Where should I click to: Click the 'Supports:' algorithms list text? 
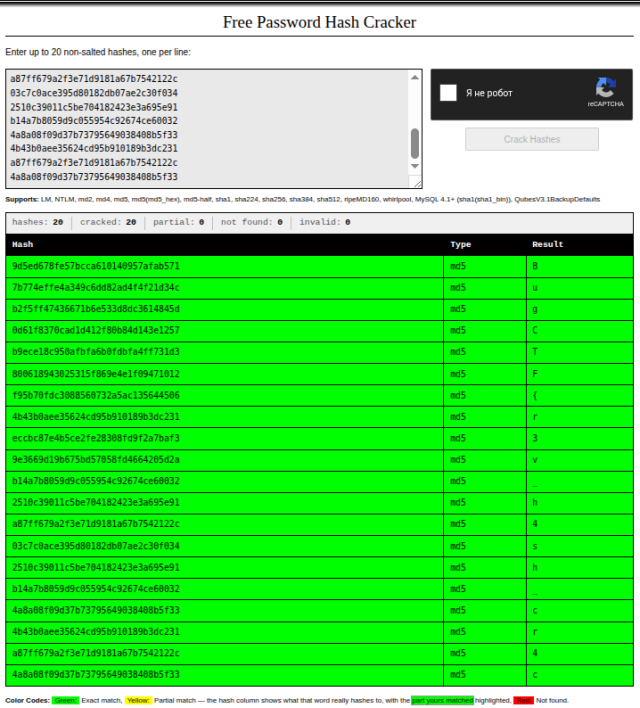coord(303,199)
